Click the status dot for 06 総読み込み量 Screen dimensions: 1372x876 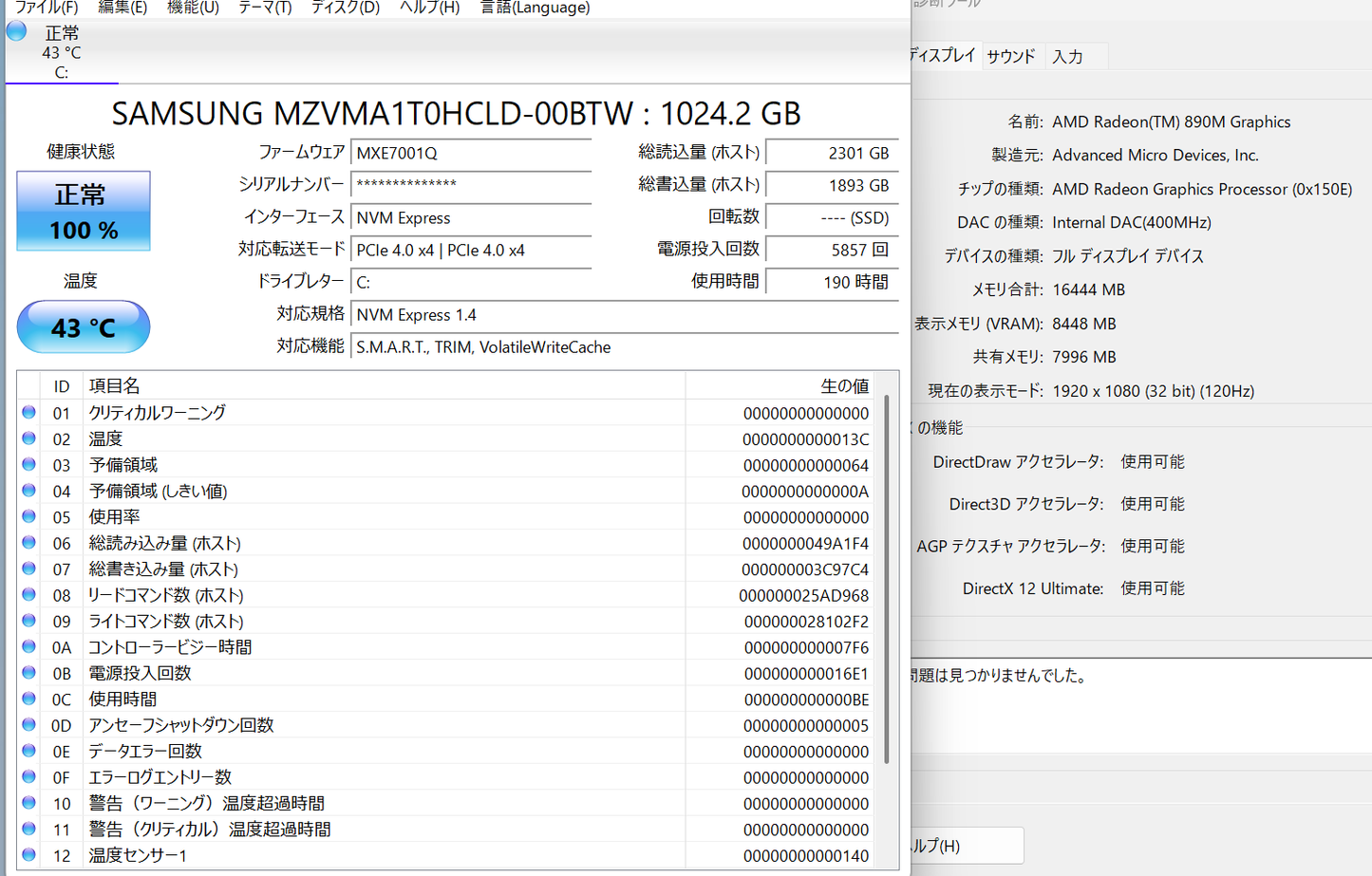pyautogui.click(x=29, y=543)
